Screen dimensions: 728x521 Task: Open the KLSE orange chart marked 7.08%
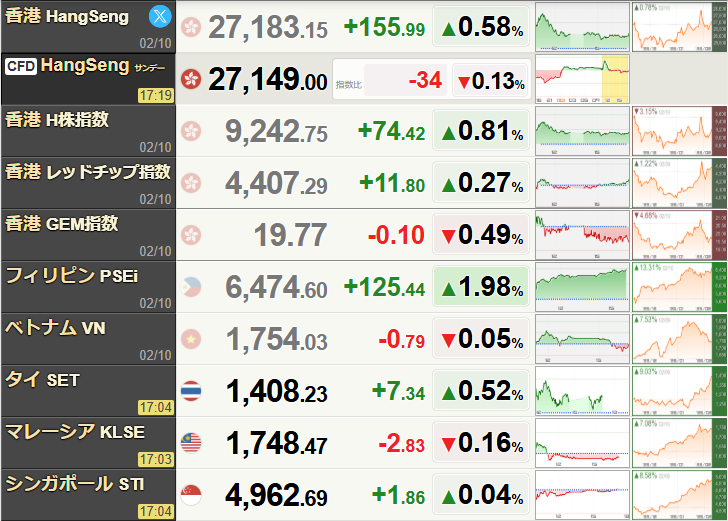[x=680, y=443]
